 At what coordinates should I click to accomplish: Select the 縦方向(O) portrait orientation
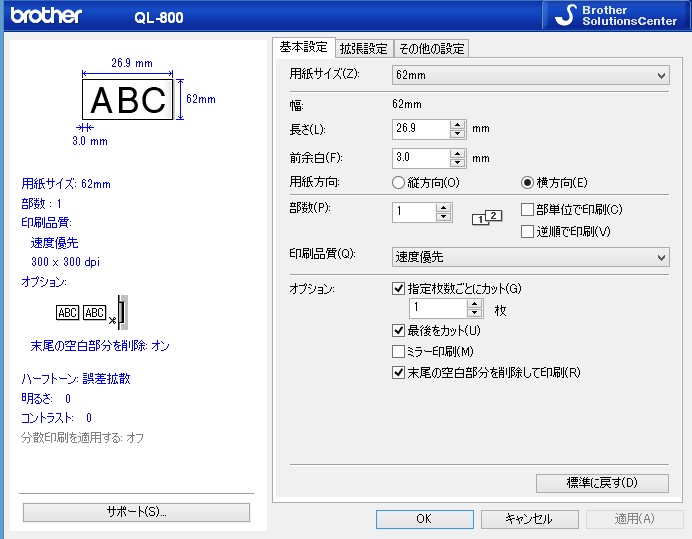click(400, 183)
